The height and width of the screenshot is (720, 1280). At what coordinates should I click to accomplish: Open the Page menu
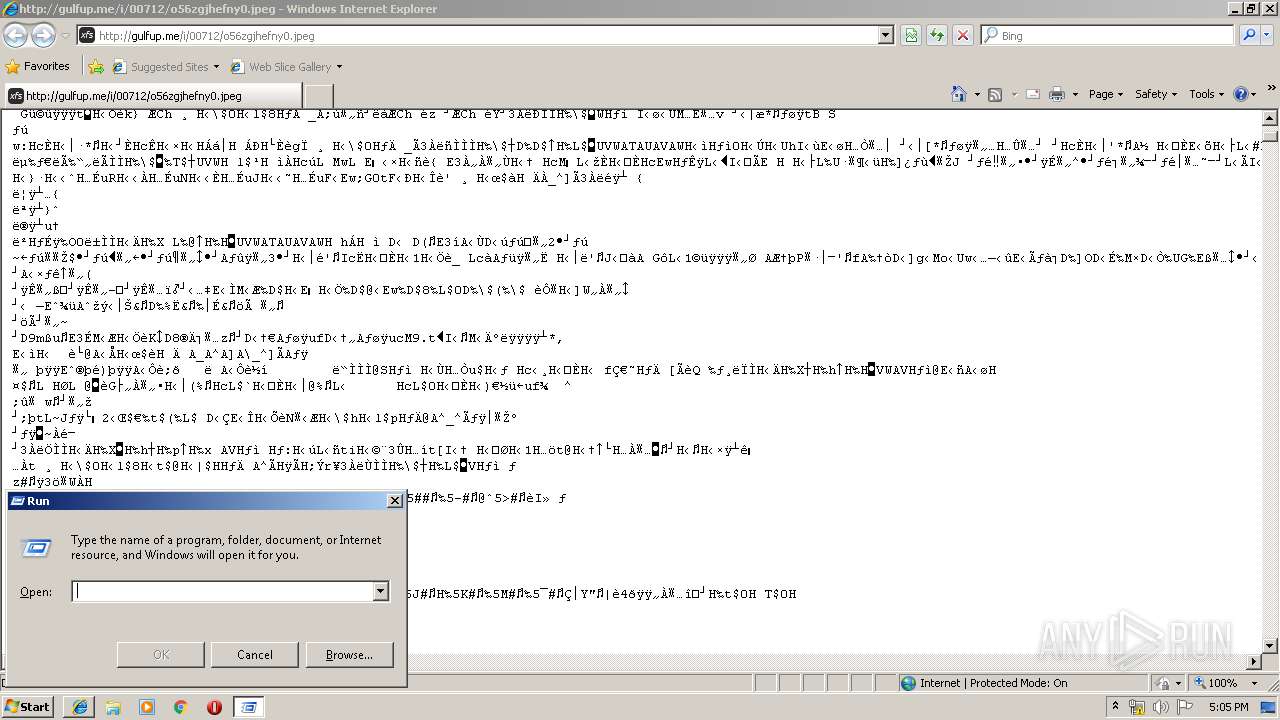click(x=1106, y=94)
